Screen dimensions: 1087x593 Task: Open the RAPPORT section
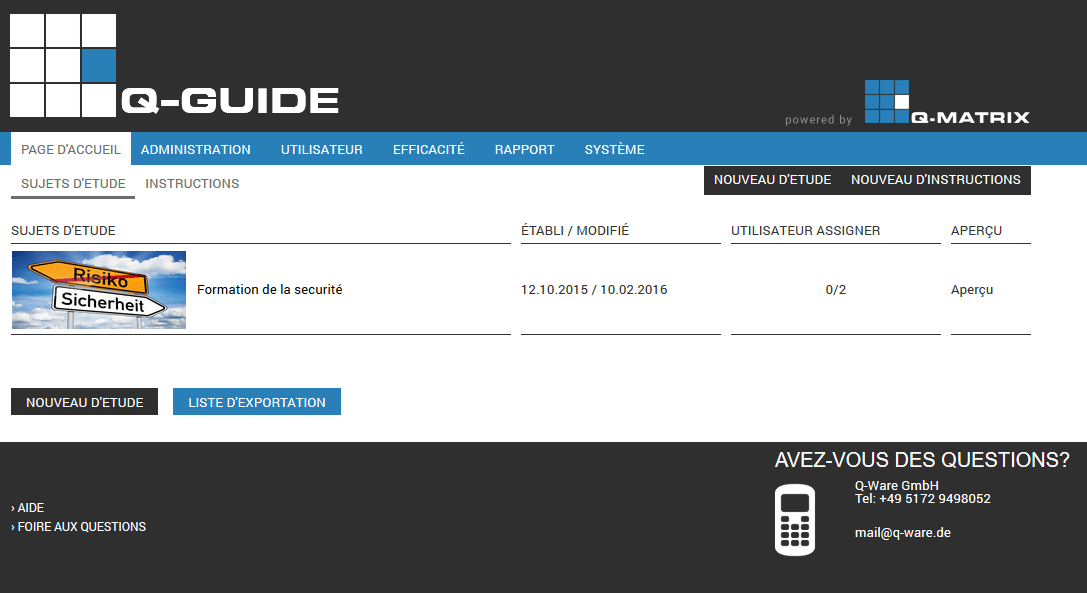[x=524, y=148]
